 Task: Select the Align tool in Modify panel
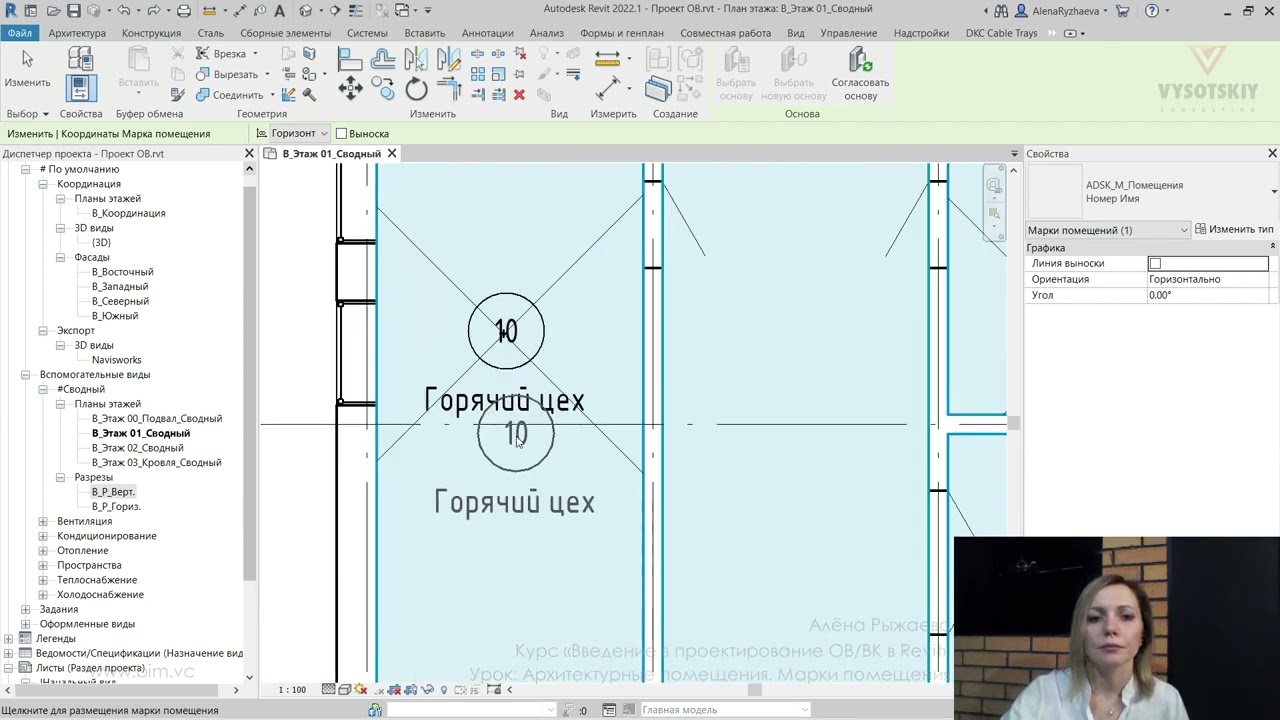(350, 59)
